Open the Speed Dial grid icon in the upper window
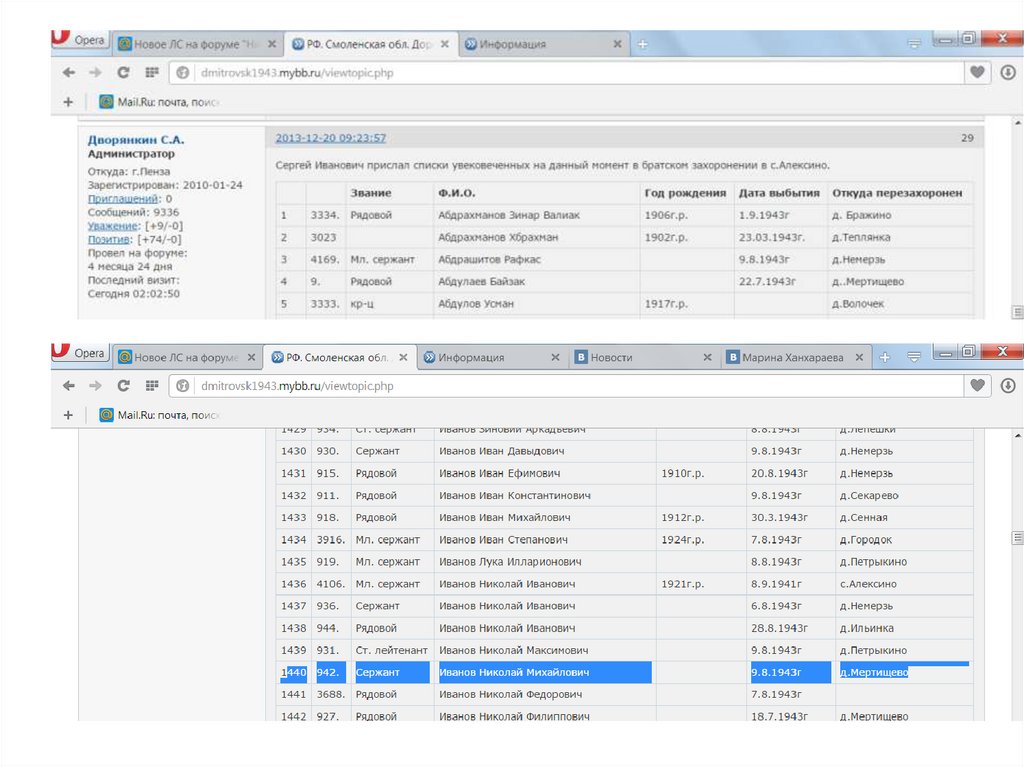This screenshot has height=767, width=1024. pyautogui.click(x=152, y=72)
